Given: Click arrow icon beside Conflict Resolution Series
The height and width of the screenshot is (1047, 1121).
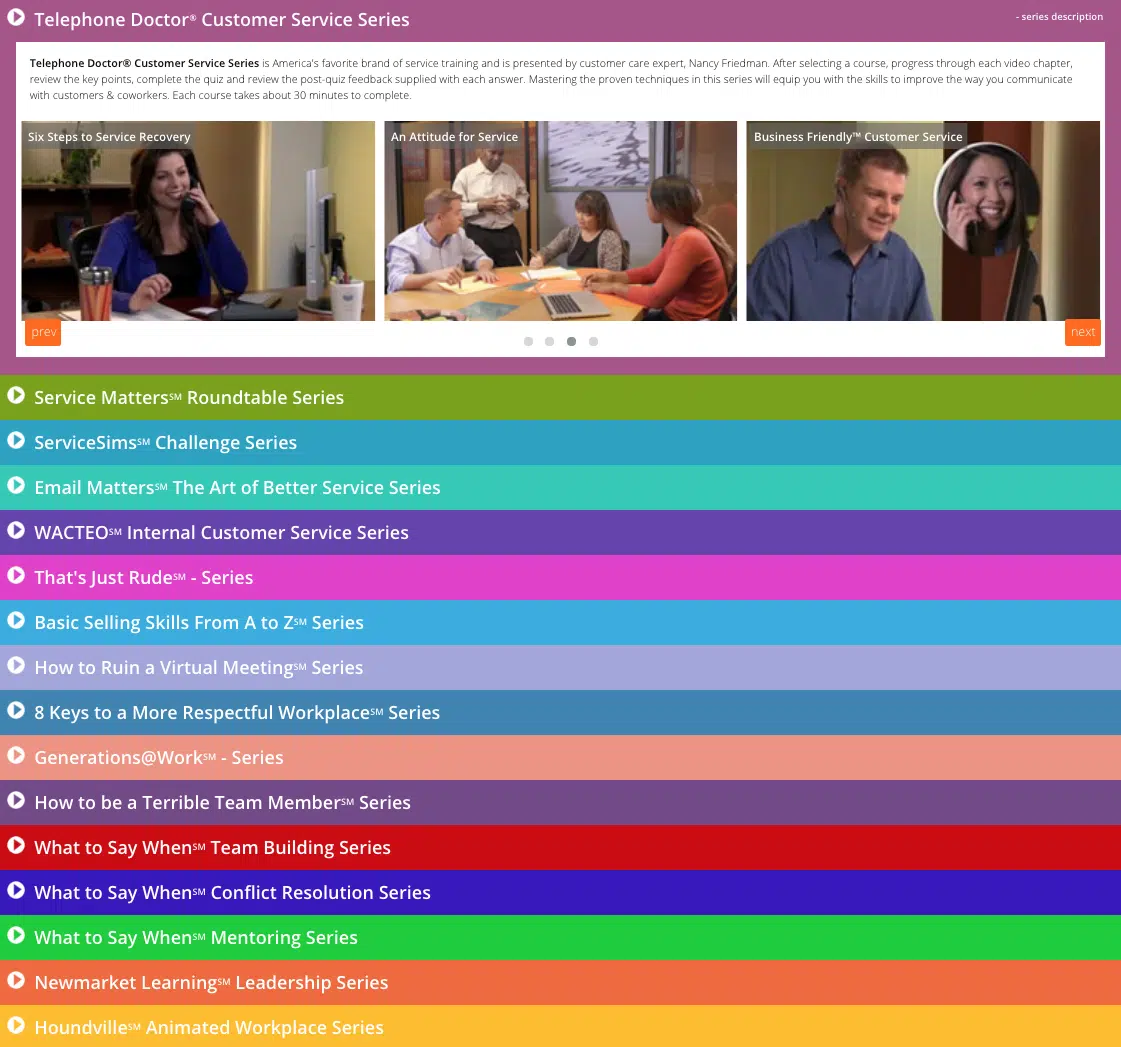Looking at the screenshot, I should 16,891.
